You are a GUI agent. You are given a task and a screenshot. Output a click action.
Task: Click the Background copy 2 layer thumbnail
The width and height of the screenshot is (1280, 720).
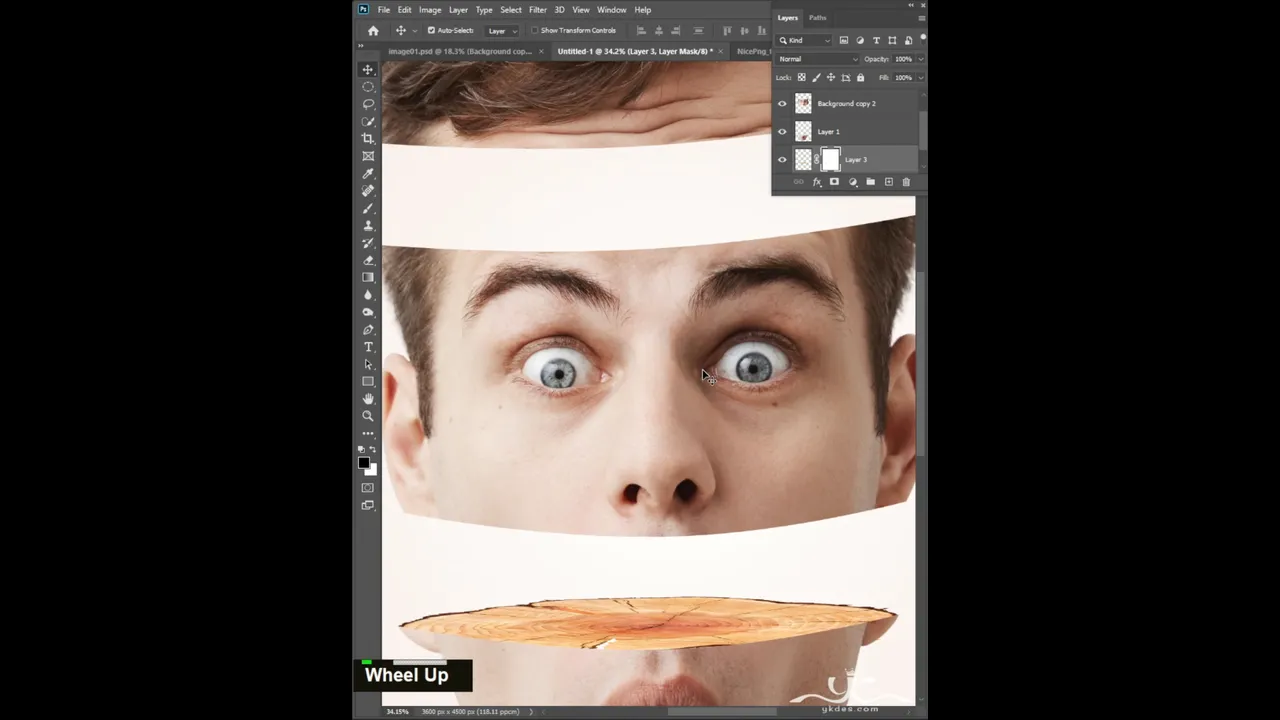point(803,103)
